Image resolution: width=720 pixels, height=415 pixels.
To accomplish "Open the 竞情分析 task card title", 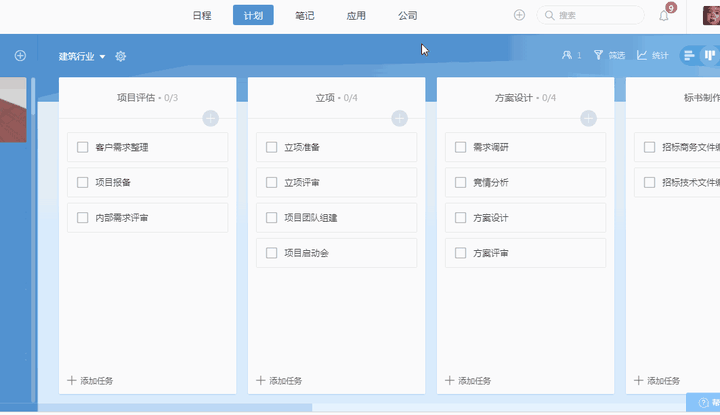I will pyautogui.click(x=491, y=182).
